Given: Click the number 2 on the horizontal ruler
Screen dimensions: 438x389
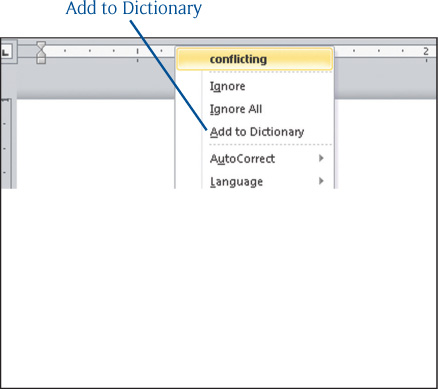Looking at the screenshot, I should pyautogui.click(x=426, y=51).
